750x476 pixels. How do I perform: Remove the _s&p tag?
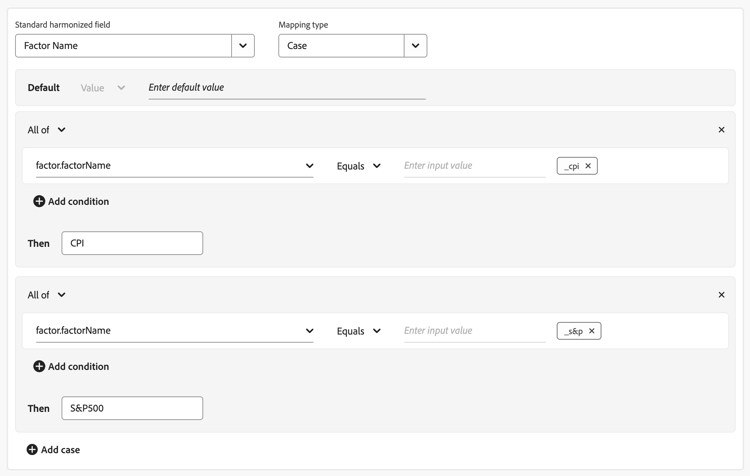pyautogui.click(x=592, y=331)
